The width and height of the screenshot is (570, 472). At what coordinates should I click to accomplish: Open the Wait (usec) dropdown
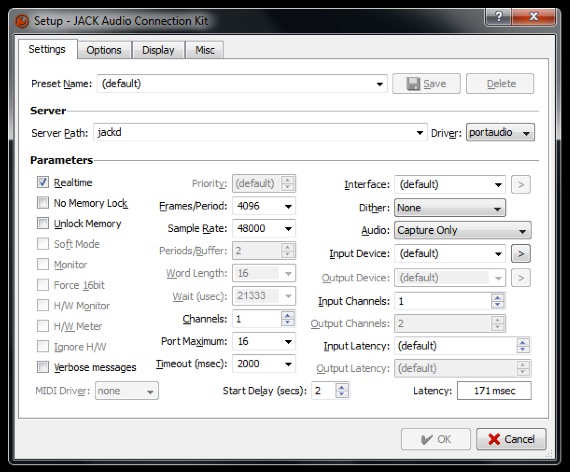[264, 296]
